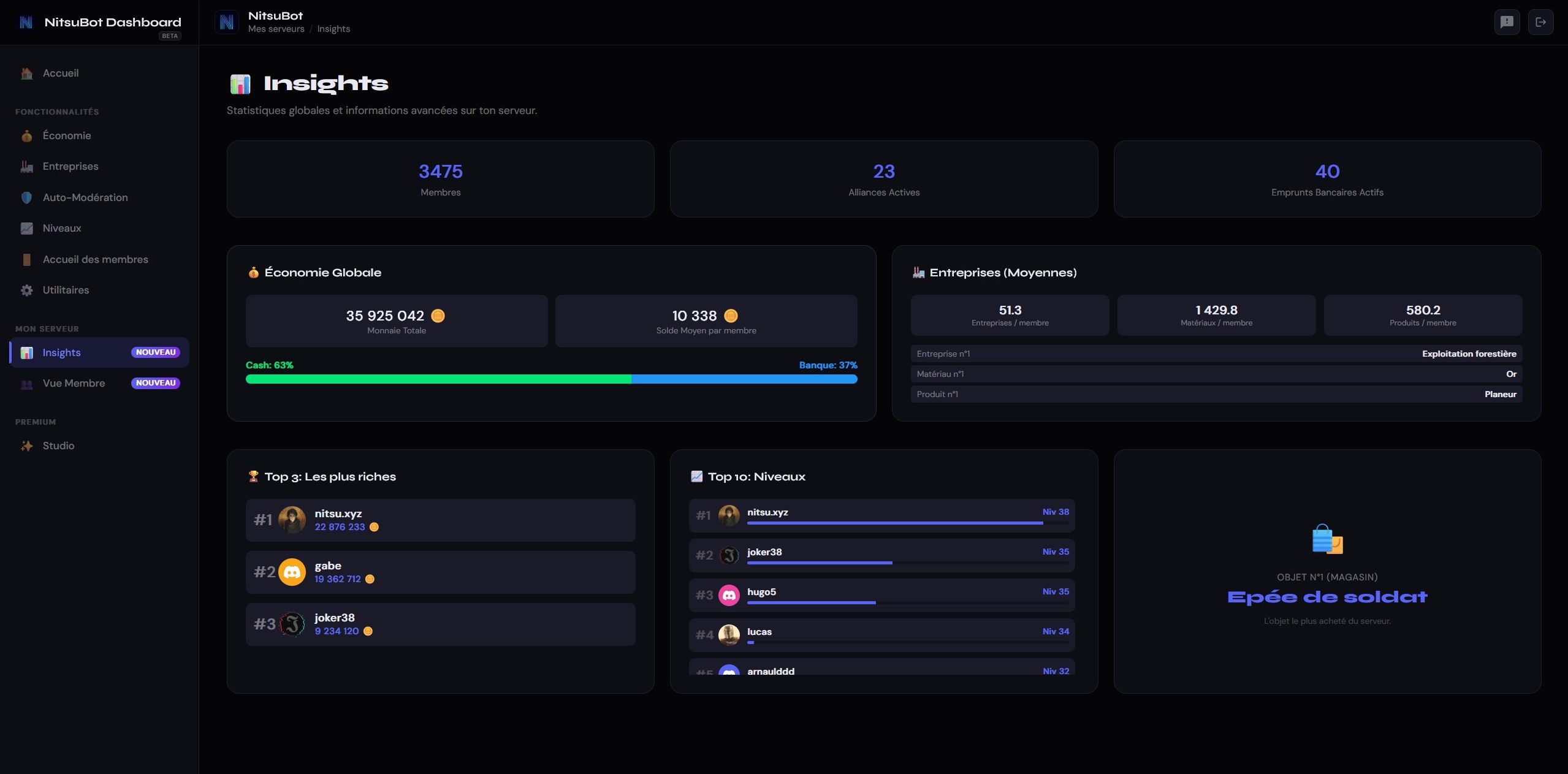Click the Utilitaires gear icon
The width and height of the screenshot is (1568, 774).
pos(27,290)
